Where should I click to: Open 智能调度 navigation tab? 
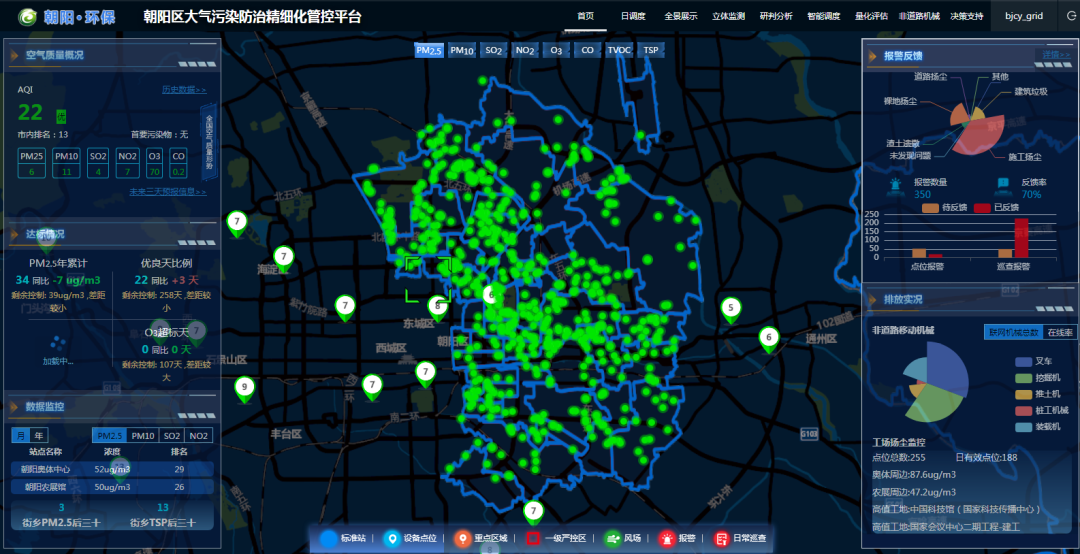824,16
